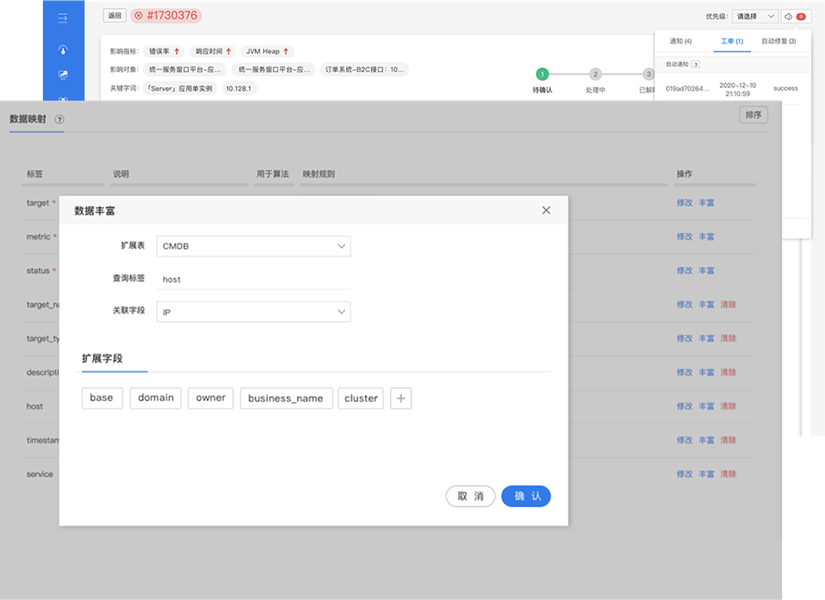Select the business_name extension field tag
This screenshot has height=600, width=825.
click(286, 398)
